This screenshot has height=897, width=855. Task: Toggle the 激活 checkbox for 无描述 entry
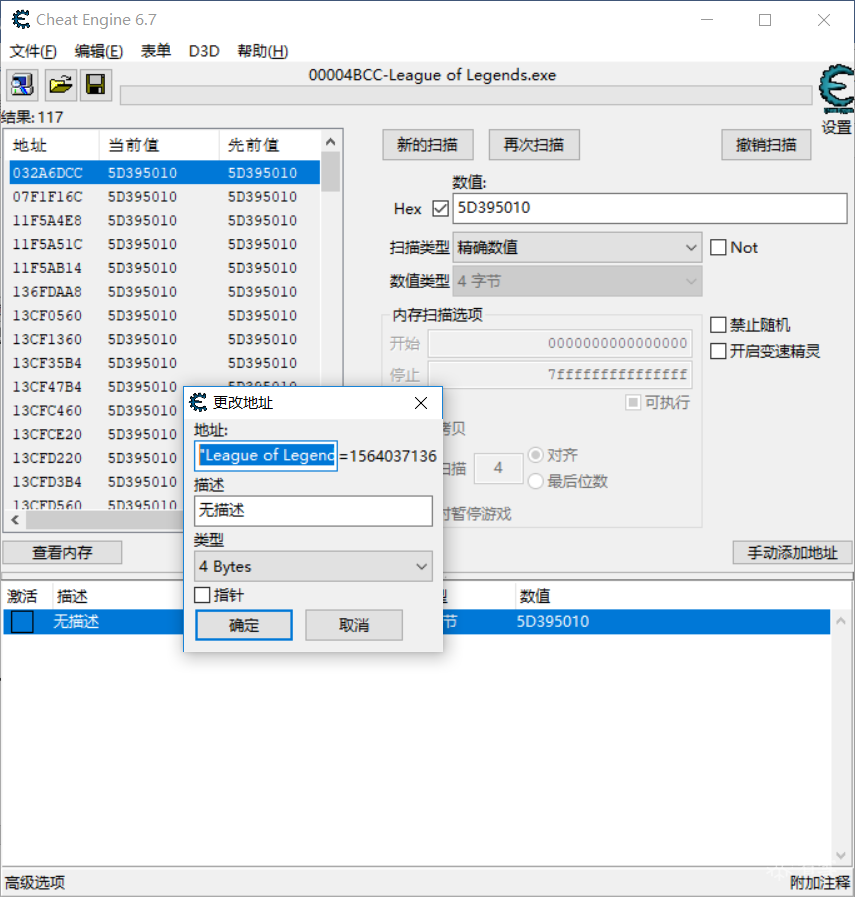[22, 622]
